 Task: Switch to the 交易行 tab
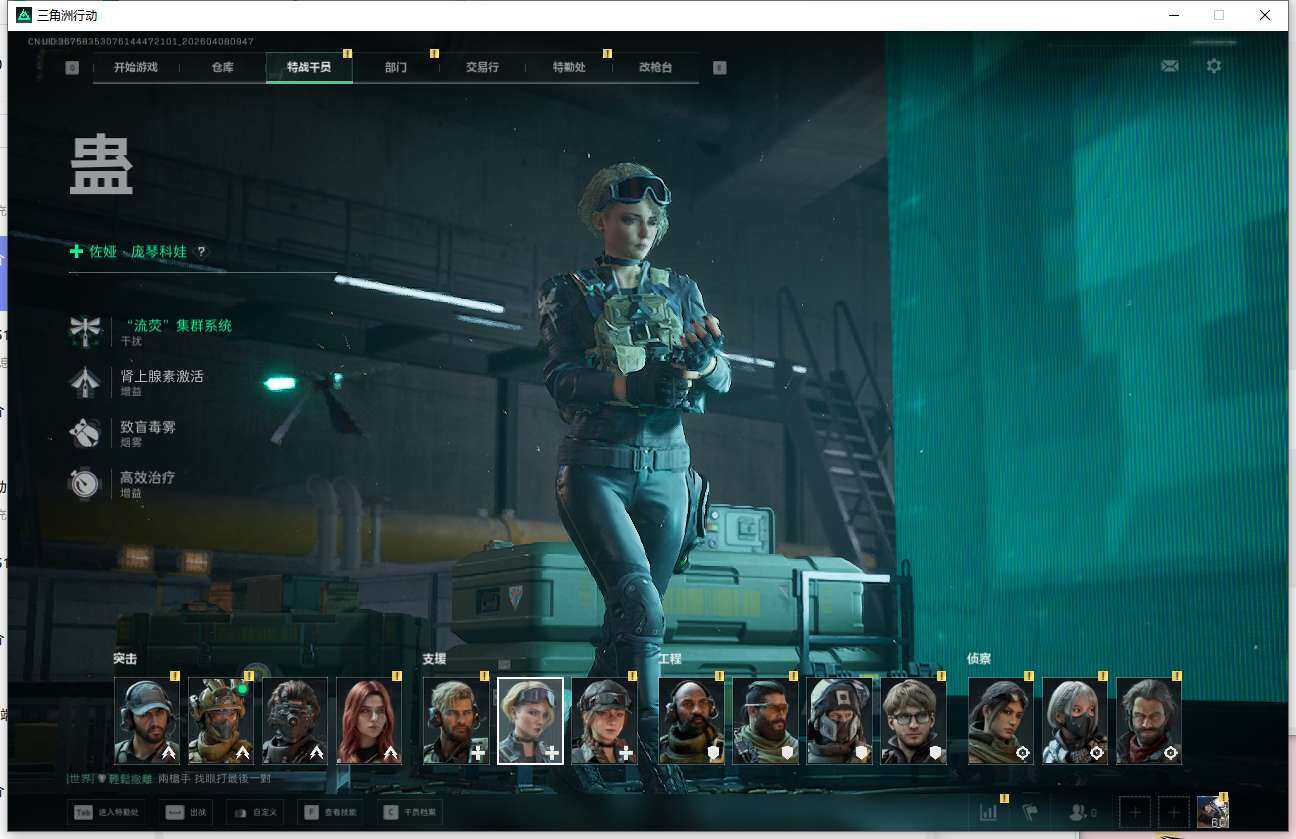[x=482, y=68]
